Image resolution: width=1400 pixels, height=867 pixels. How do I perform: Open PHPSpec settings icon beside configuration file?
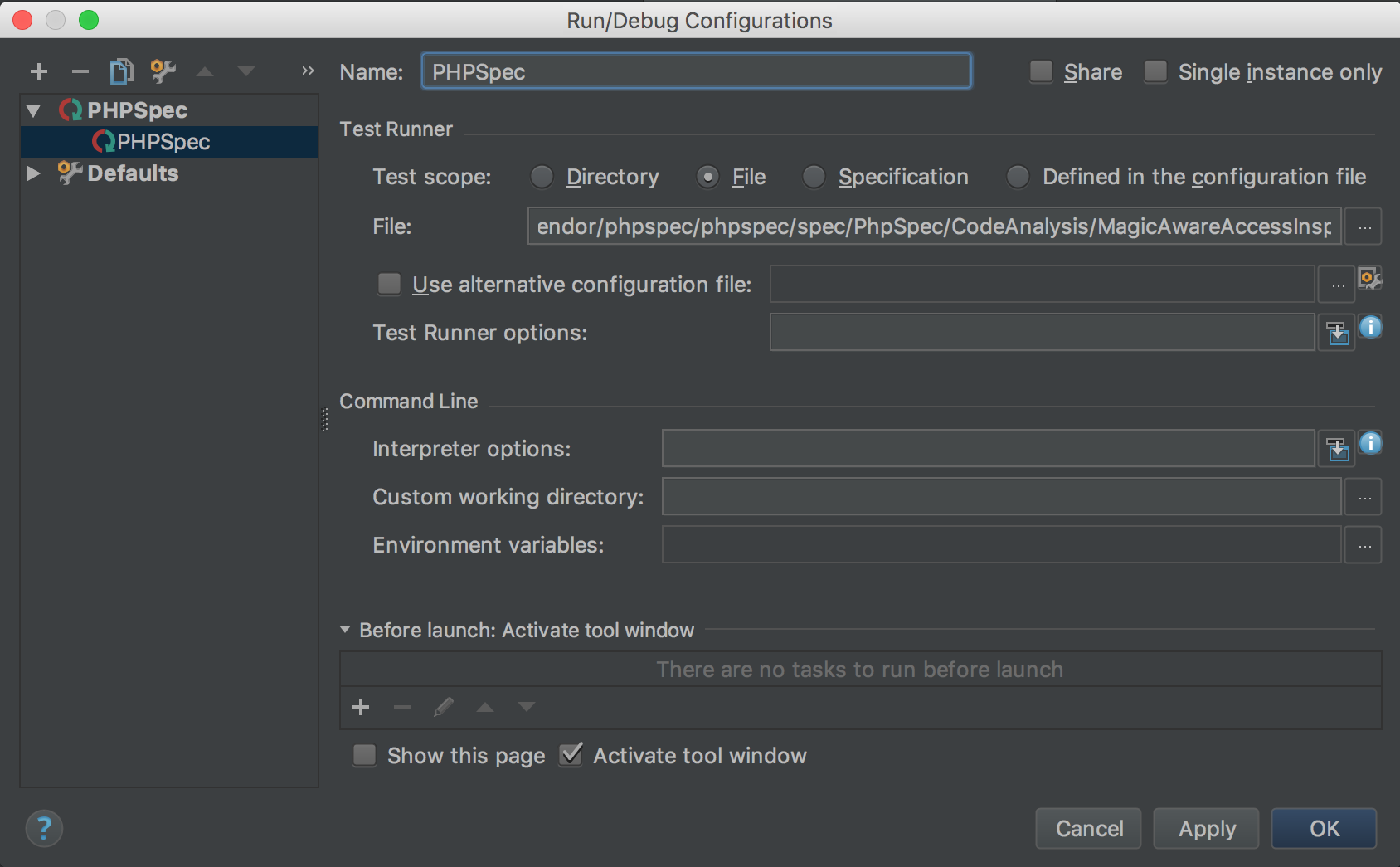1370,278
